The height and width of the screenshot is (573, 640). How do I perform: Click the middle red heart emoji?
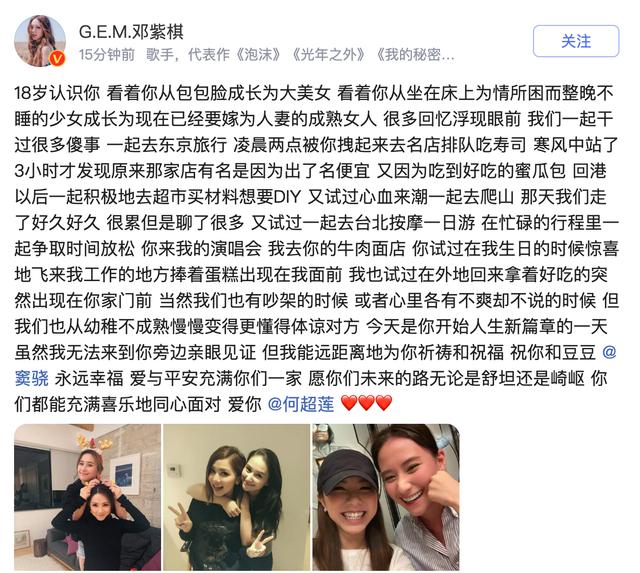(x=366, y=403)
